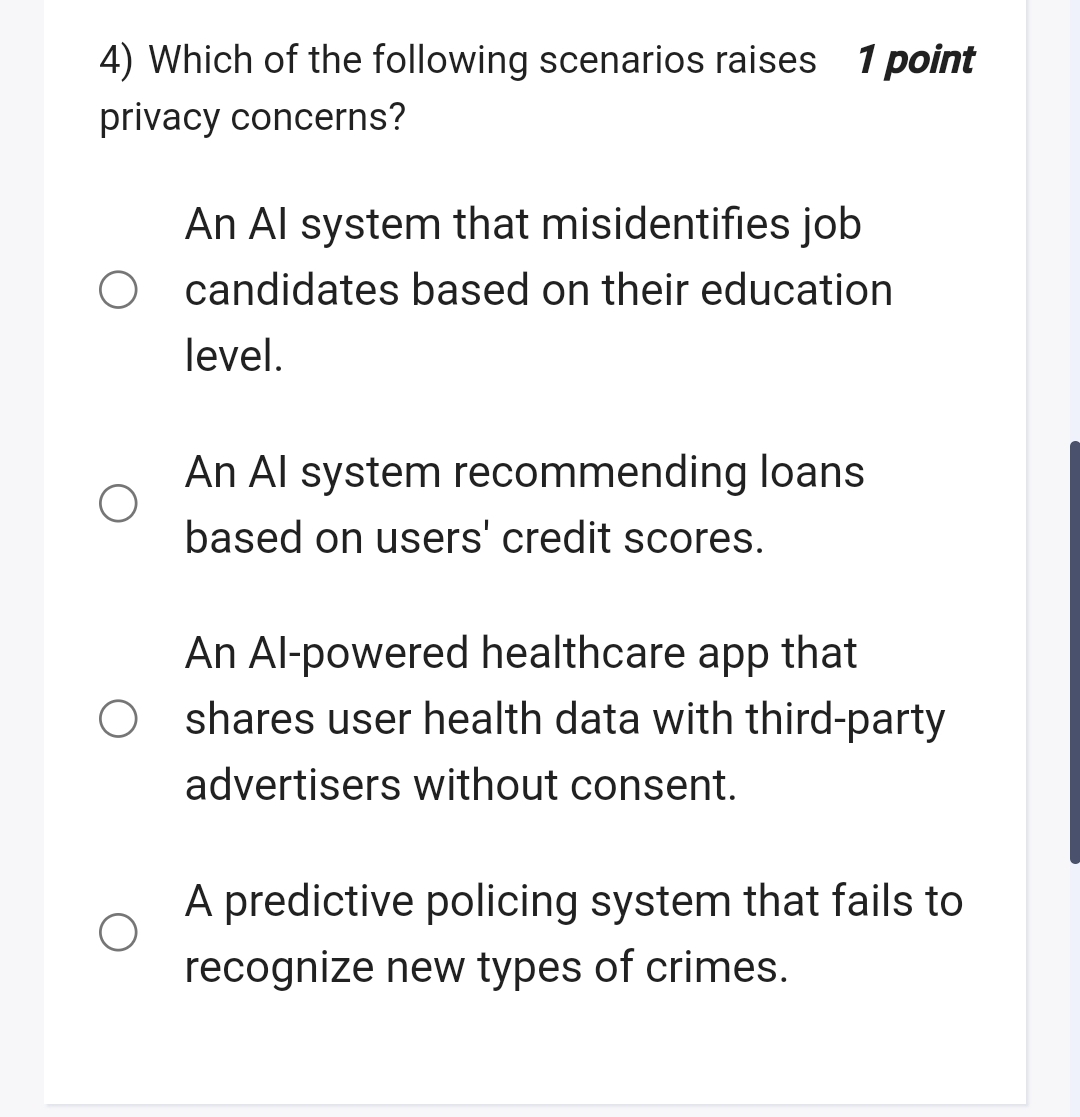Choose the recommending loans radio option
The width and height of the screenshot is (1080, 1117).
tap(118, 505)
